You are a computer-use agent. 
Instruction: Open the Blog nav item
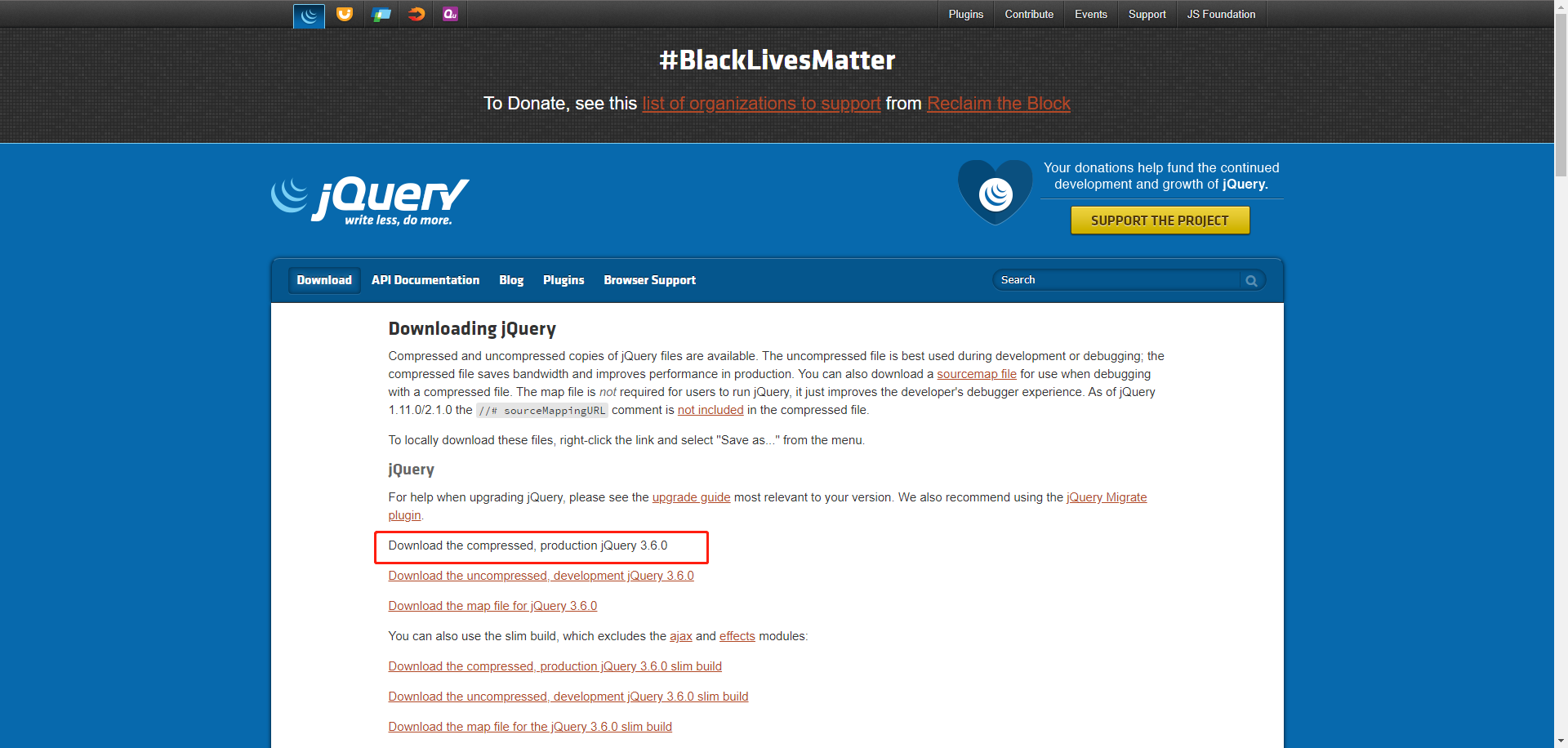511,280
